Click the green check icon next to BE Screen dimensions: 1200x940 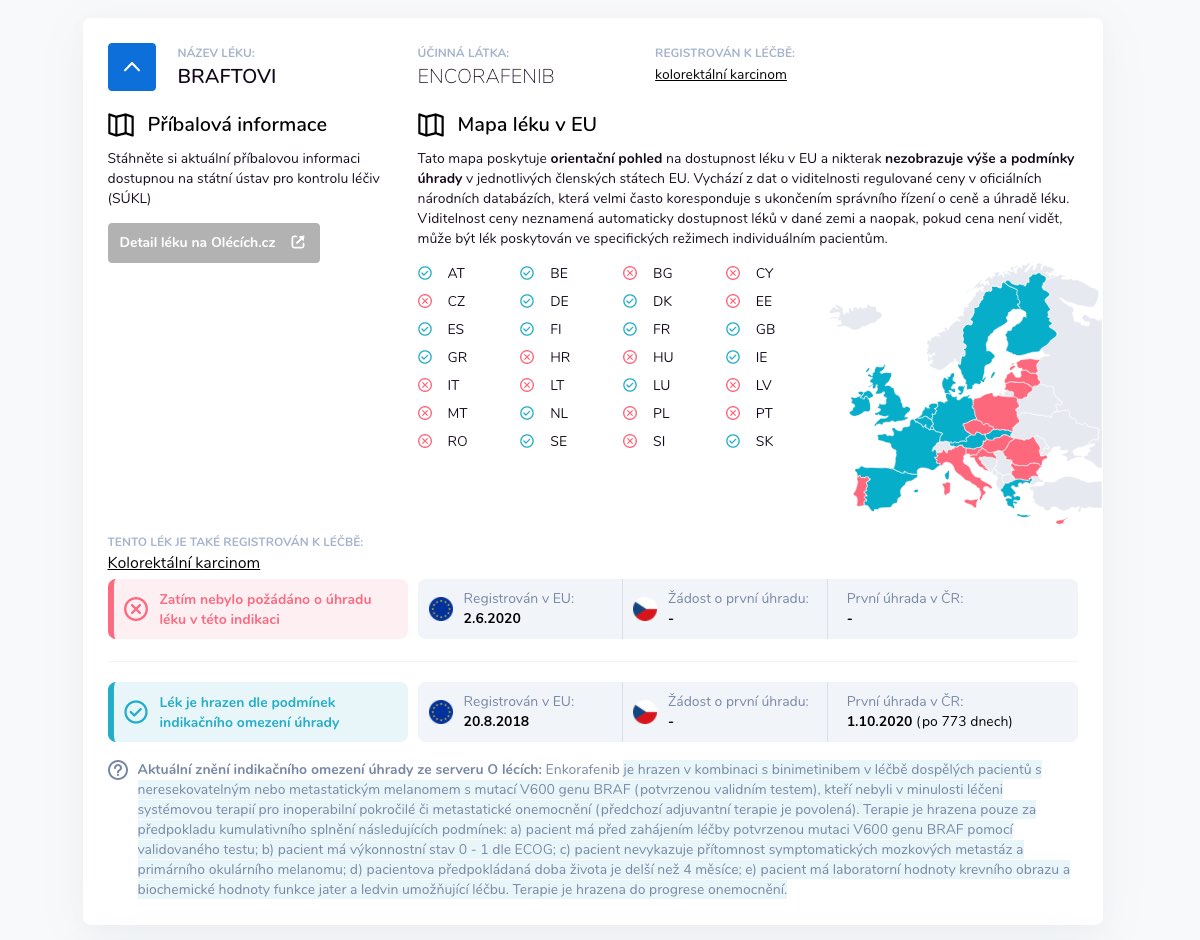click(x=527, y=273)
